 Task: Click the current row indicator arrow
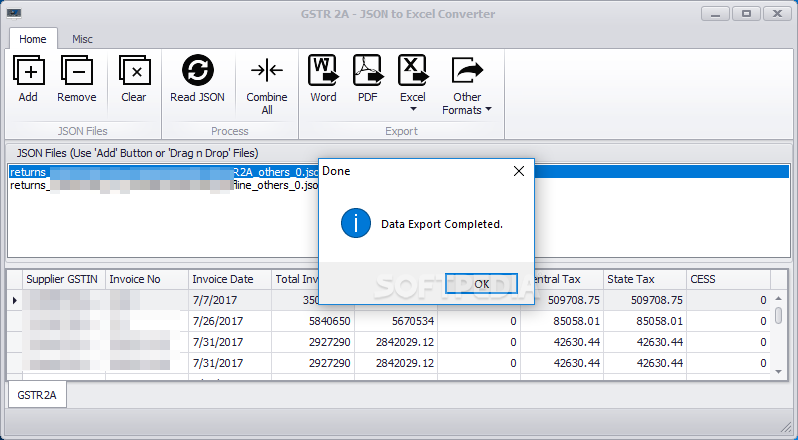point(15,300)
